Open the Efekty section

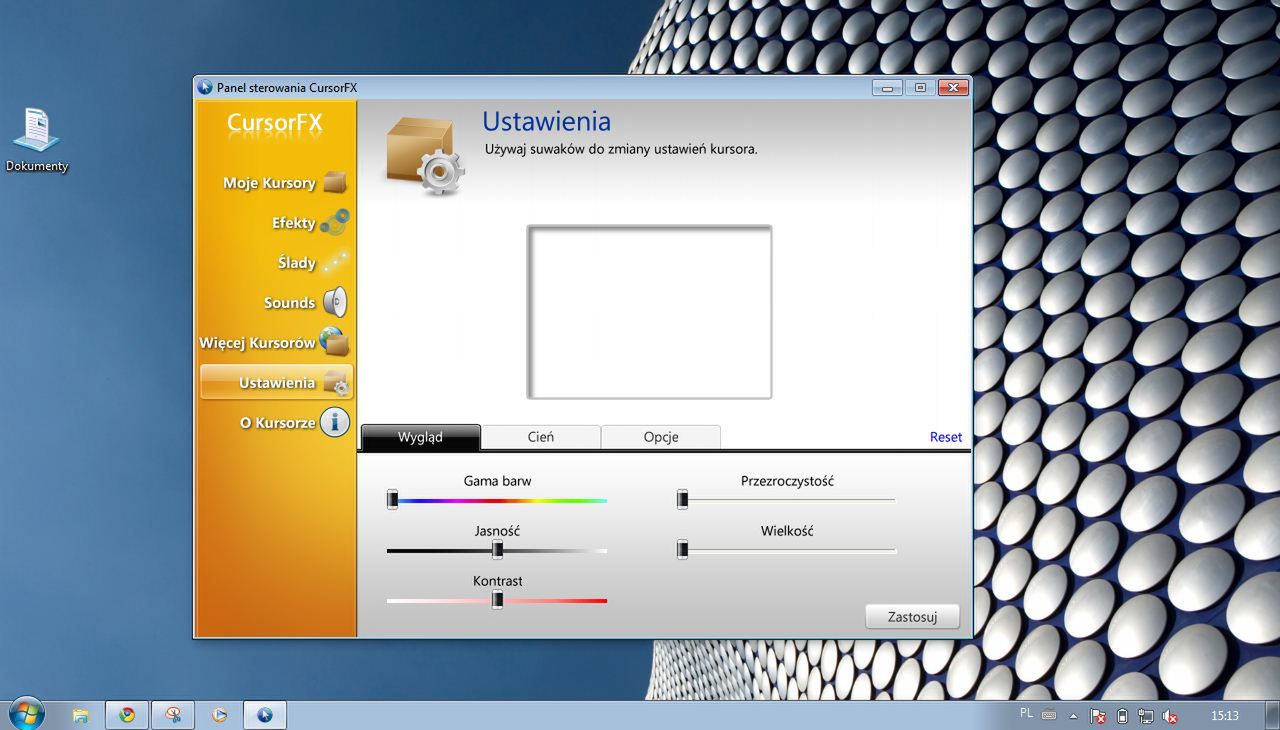click(310, 223)
